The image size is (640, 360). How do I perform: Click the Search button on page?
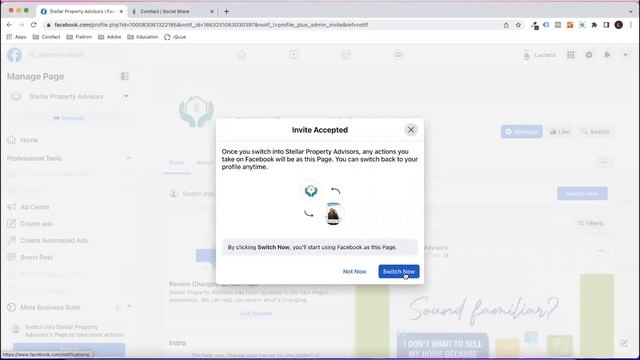(595, 131)
